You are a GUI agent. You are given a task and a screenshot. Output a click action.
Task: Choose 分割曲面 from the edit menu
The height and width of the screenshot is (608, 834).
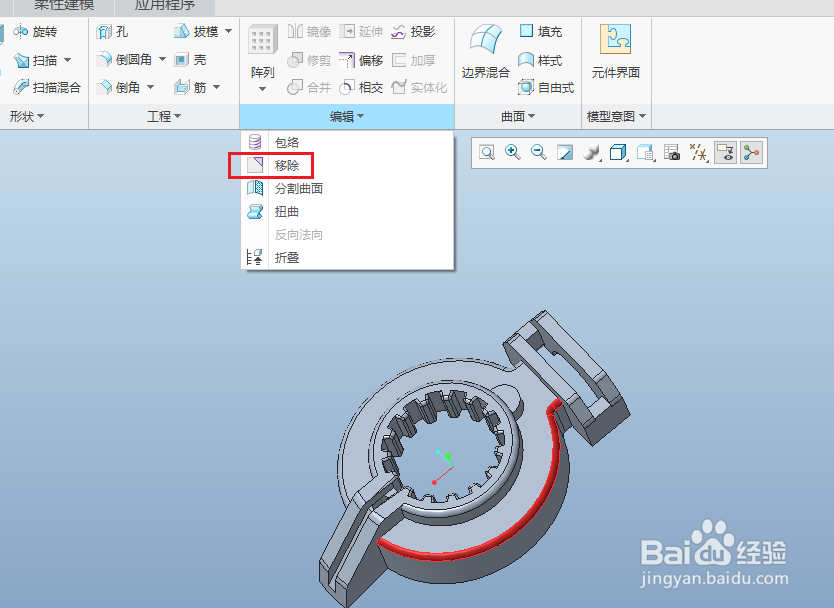pos(347,188)
